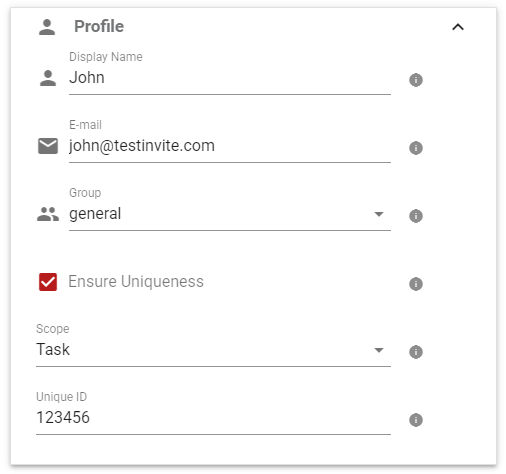The image size is (506, 474).
Task: Click the info icon next to E-mail
Action: click(416, 148)
